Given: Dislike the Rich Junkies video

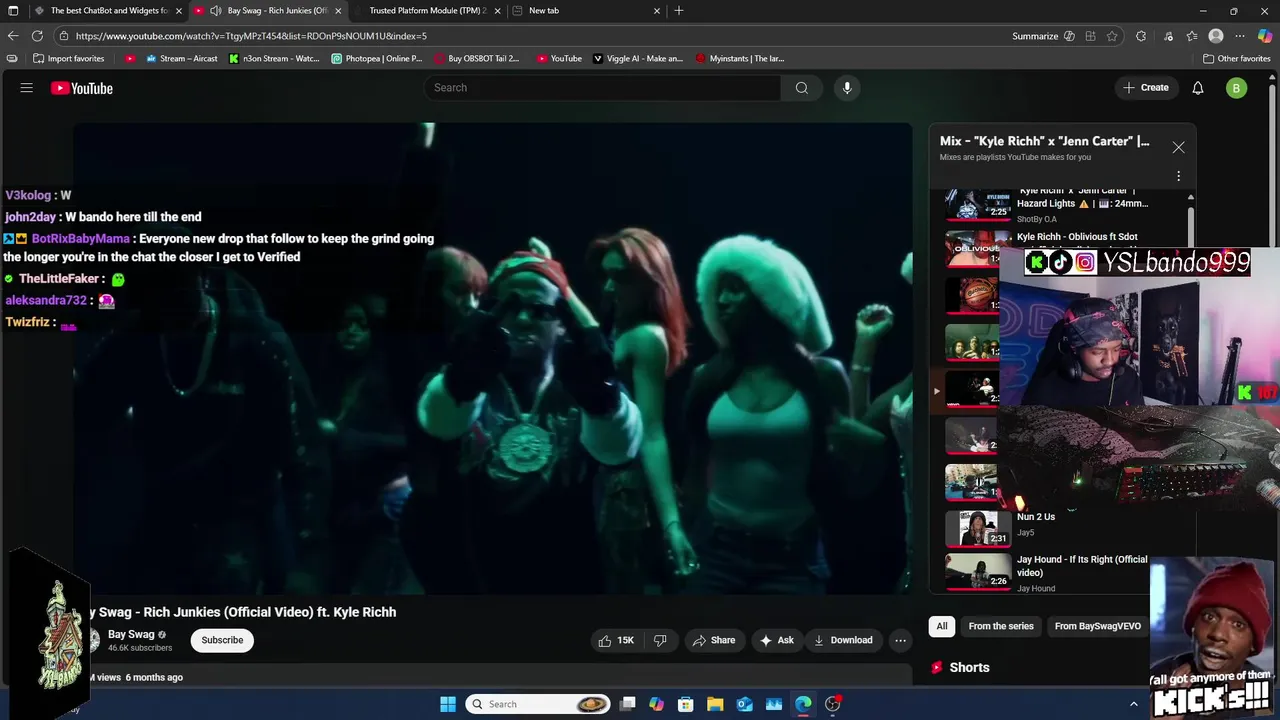Looking at the screenshot, I should (660, 640).
